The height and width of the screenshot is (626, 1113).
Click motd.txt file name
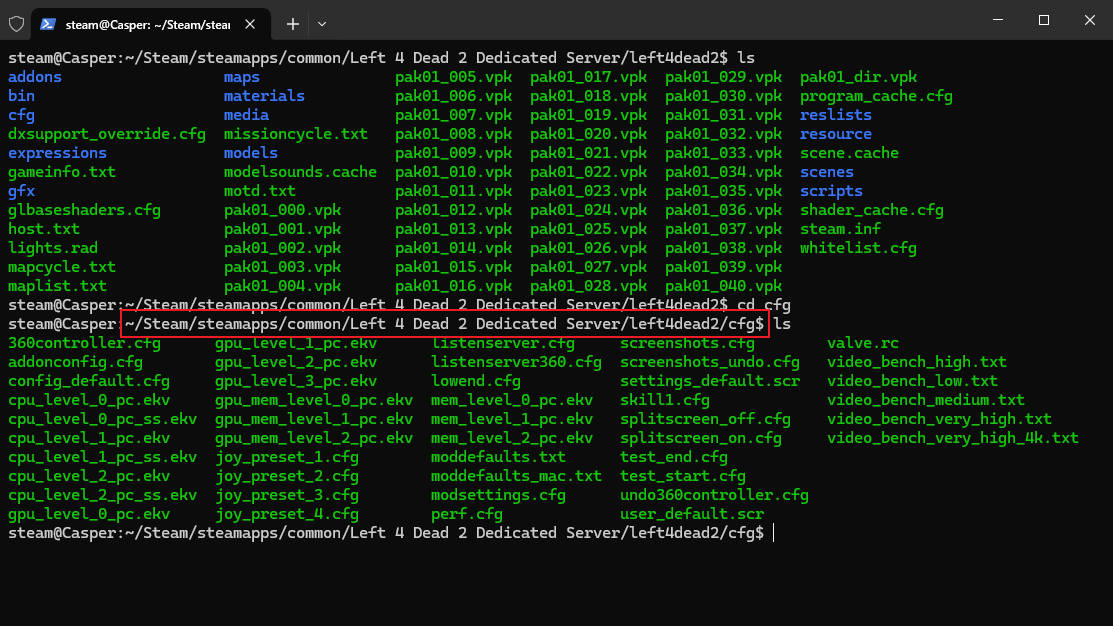click(260, 191)
